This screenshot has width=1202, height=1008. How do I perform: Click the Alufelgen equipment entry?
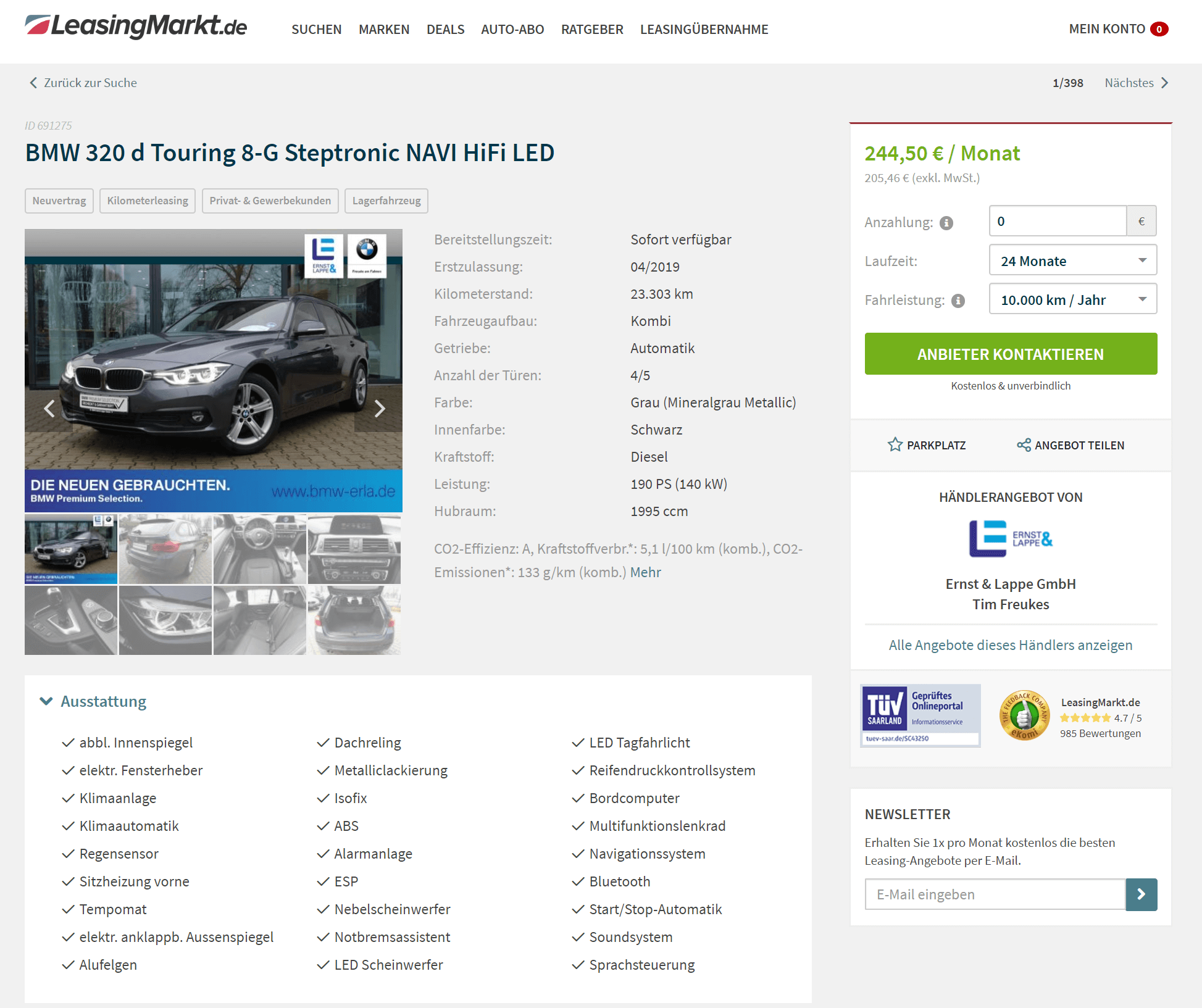108,965
